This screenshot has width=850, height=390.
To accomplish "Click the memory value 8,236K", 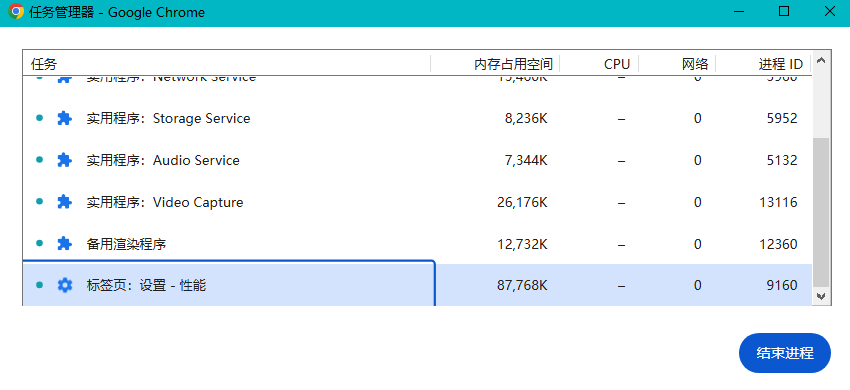I will point(526,118).
